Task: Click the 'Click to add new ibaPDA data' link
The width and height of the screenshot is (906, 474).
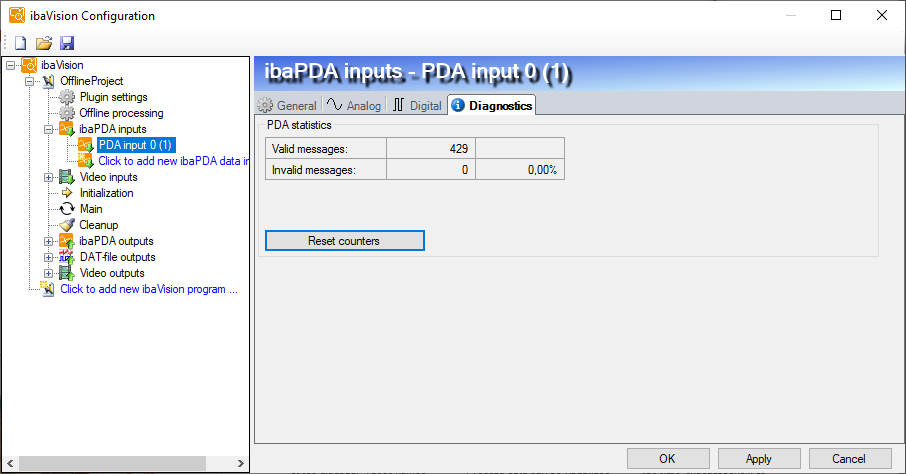Action: [173, 161]
